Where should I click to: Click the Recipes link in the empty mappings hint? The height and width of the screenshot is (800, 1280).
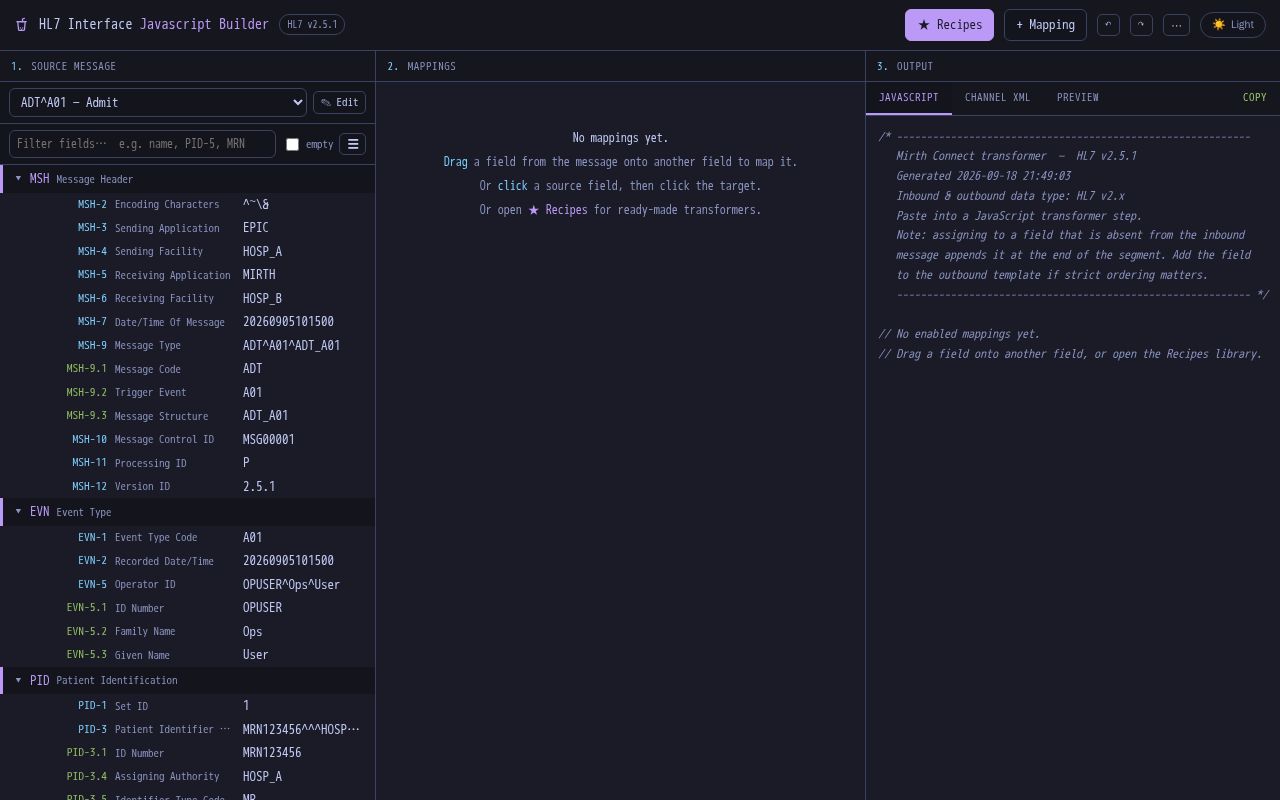click(x=558, y=210)
